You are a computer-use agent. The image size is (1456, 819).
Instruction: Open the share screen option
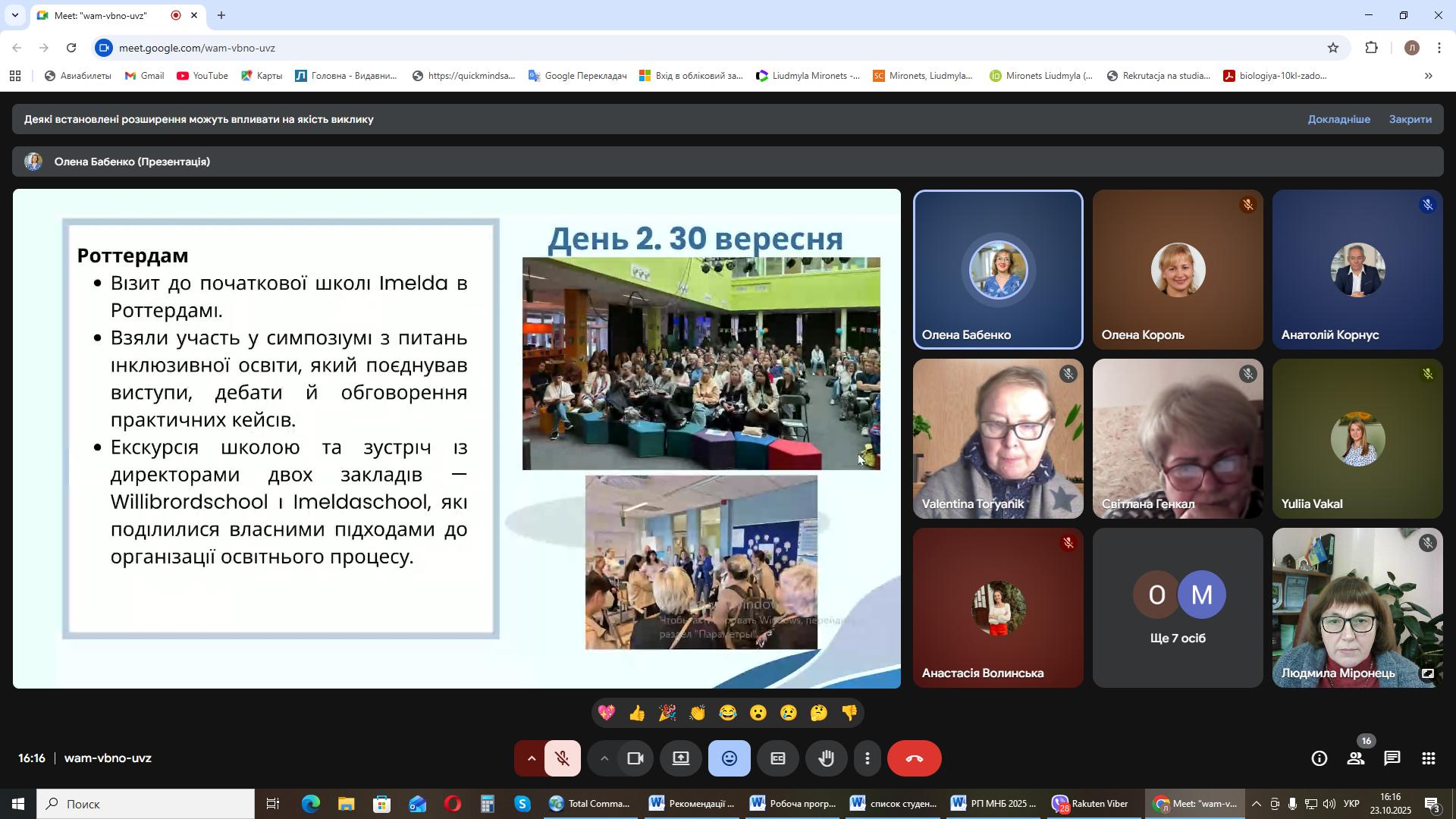pos(681,759)
